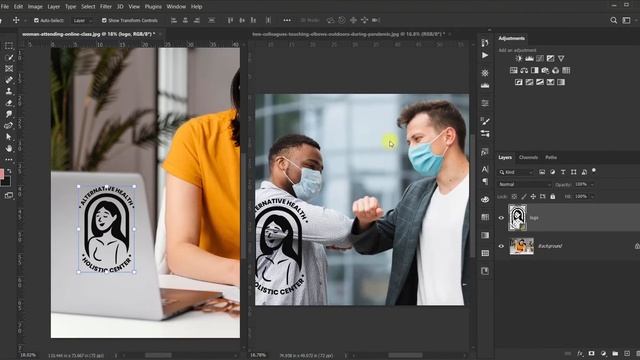
Task: Open the layer filter Kind dropdown
Action: pyautogui.click(x=516, y=172)
